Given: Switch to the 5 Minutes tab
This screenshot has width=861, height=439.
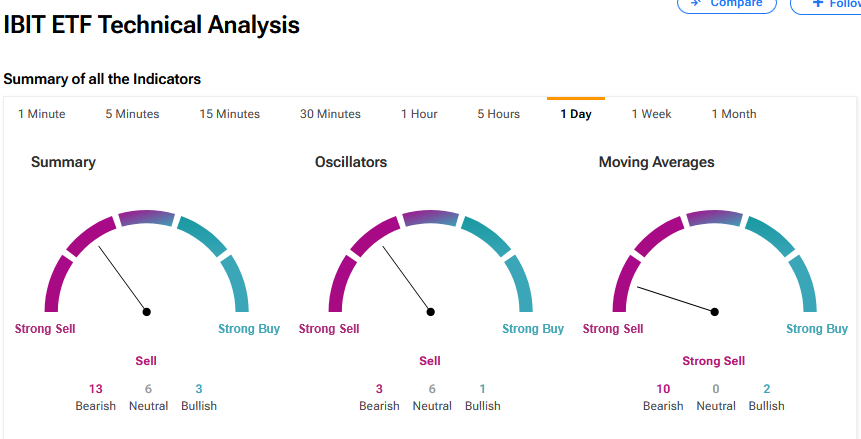Looking at the screenshot, I should (x=132, y=114).
